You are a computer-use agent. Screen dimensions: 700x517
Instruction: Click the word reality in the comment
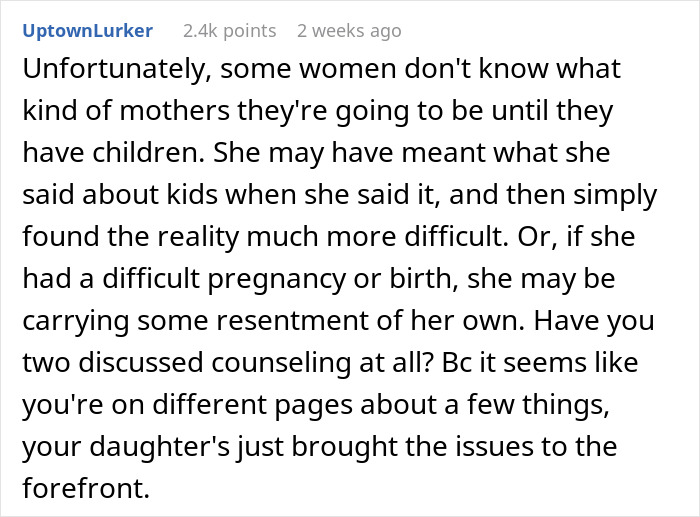click(x=198, y=237)
